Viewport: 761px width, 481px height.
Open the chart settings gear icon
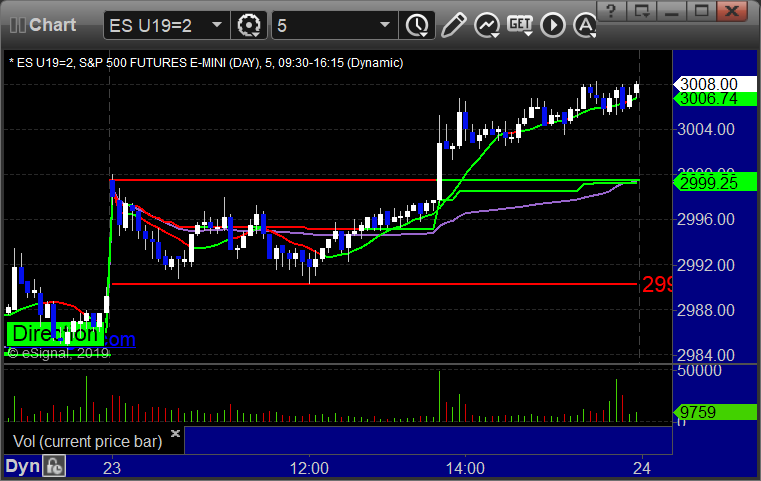[248, 25]
